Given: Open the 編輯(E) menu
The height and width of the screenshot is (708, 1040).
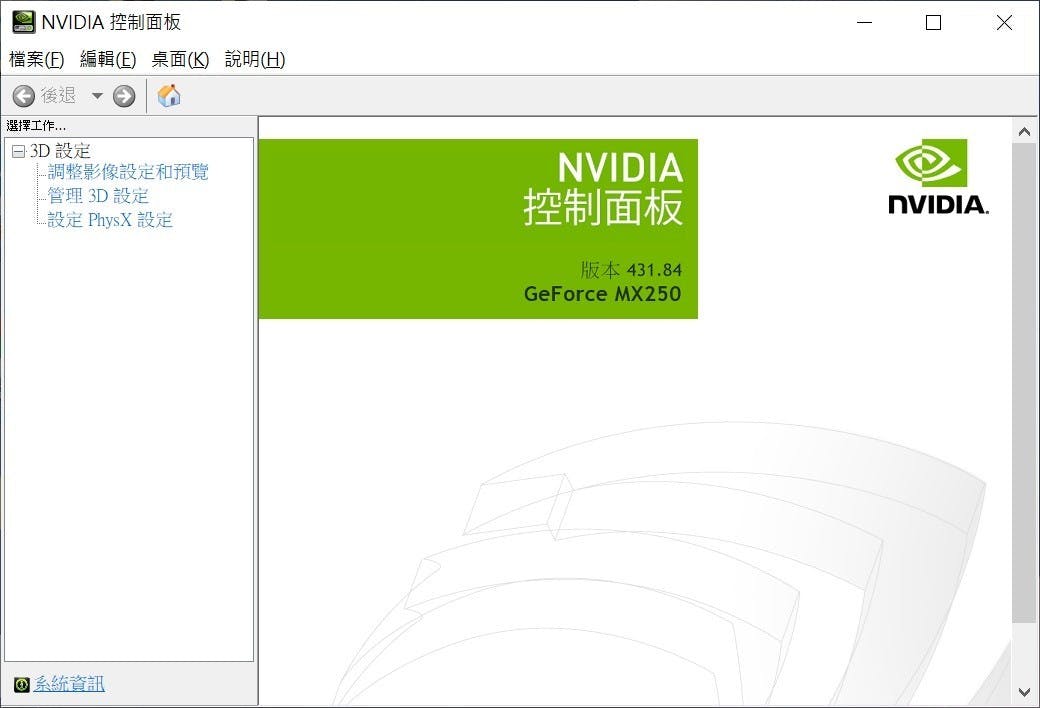Looking at the screenshot, I should 107,59.
